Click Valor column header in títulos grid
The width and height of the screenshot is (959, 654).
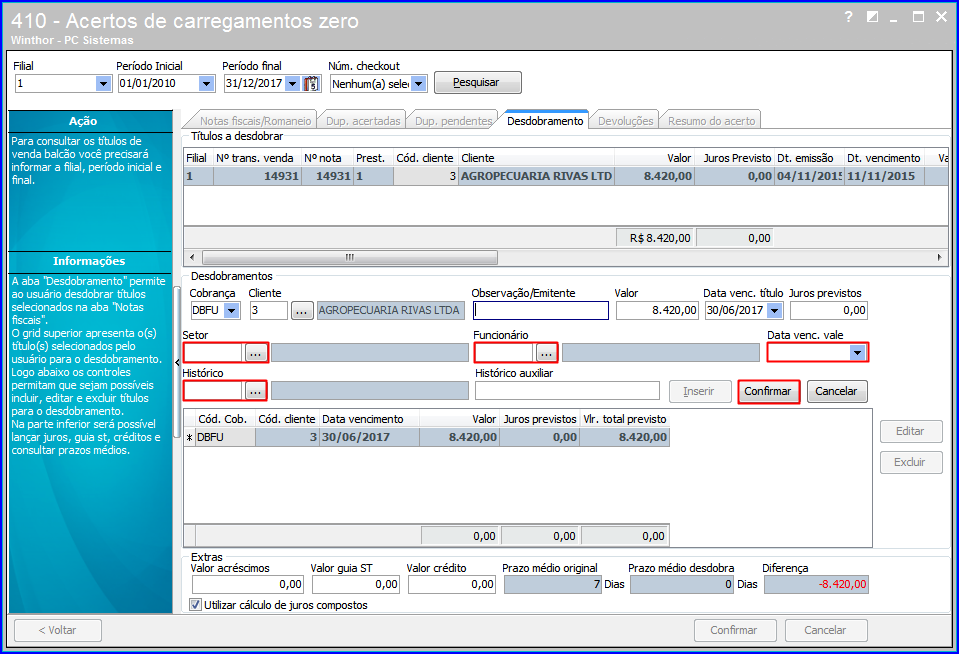654,158
